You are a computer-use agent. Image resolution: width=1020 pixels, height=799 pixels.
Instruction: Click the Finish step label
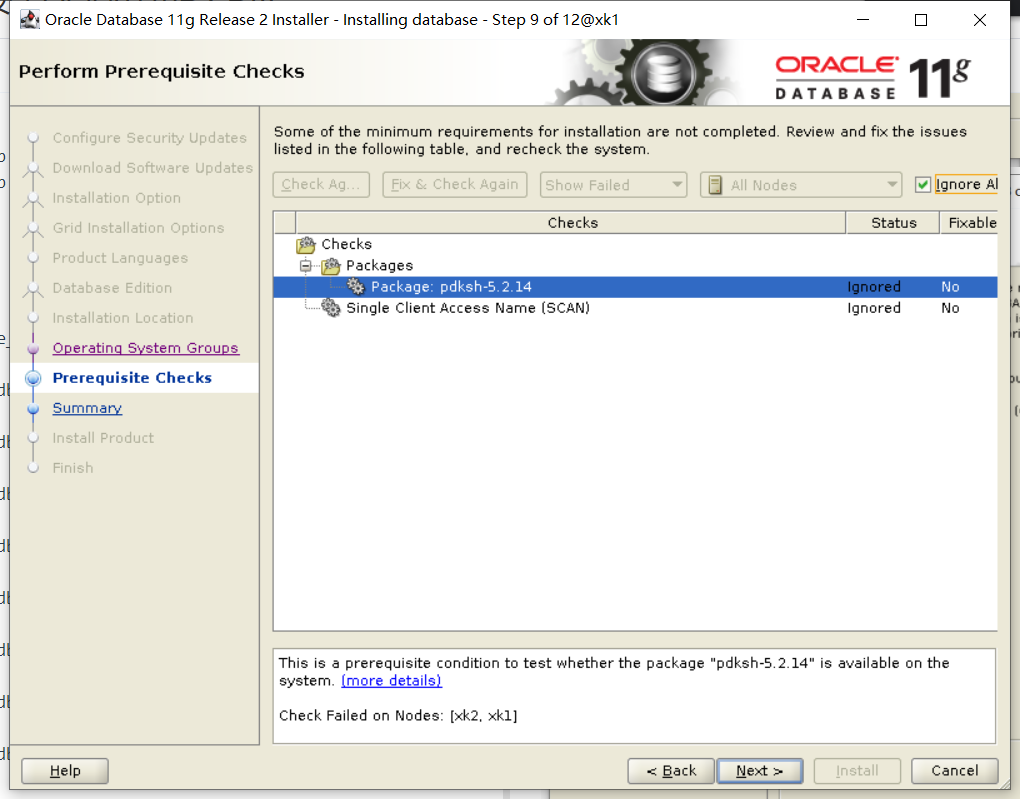click(x=73, y=468)
